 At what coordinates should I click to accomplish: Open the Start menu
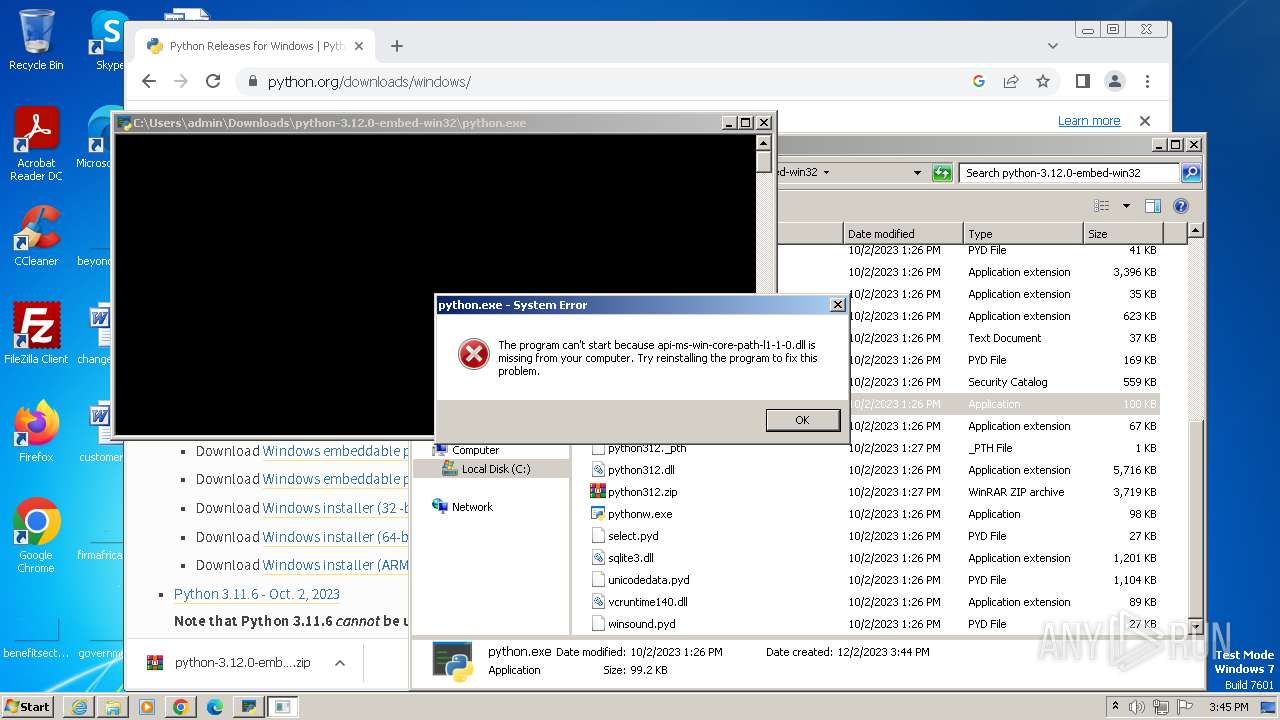(x=28, y=707)
